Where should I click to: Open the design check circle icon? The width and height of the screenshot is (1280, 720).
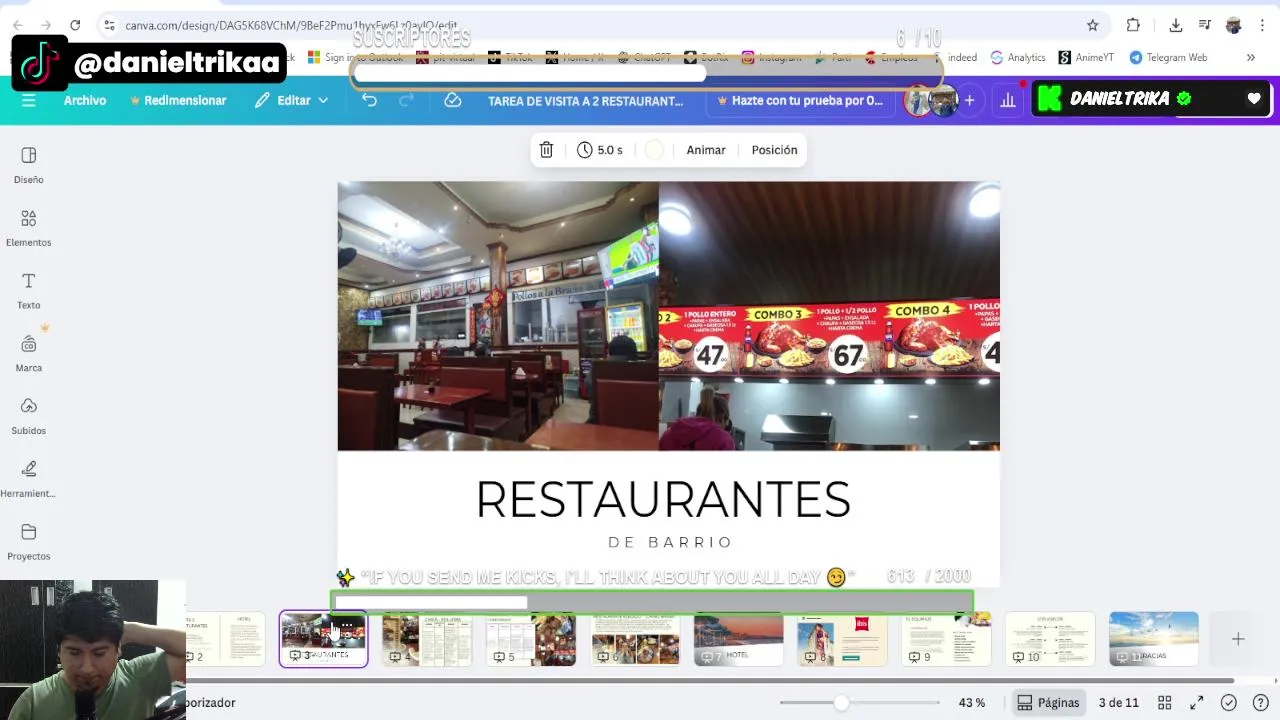(x=1229, y=703)
